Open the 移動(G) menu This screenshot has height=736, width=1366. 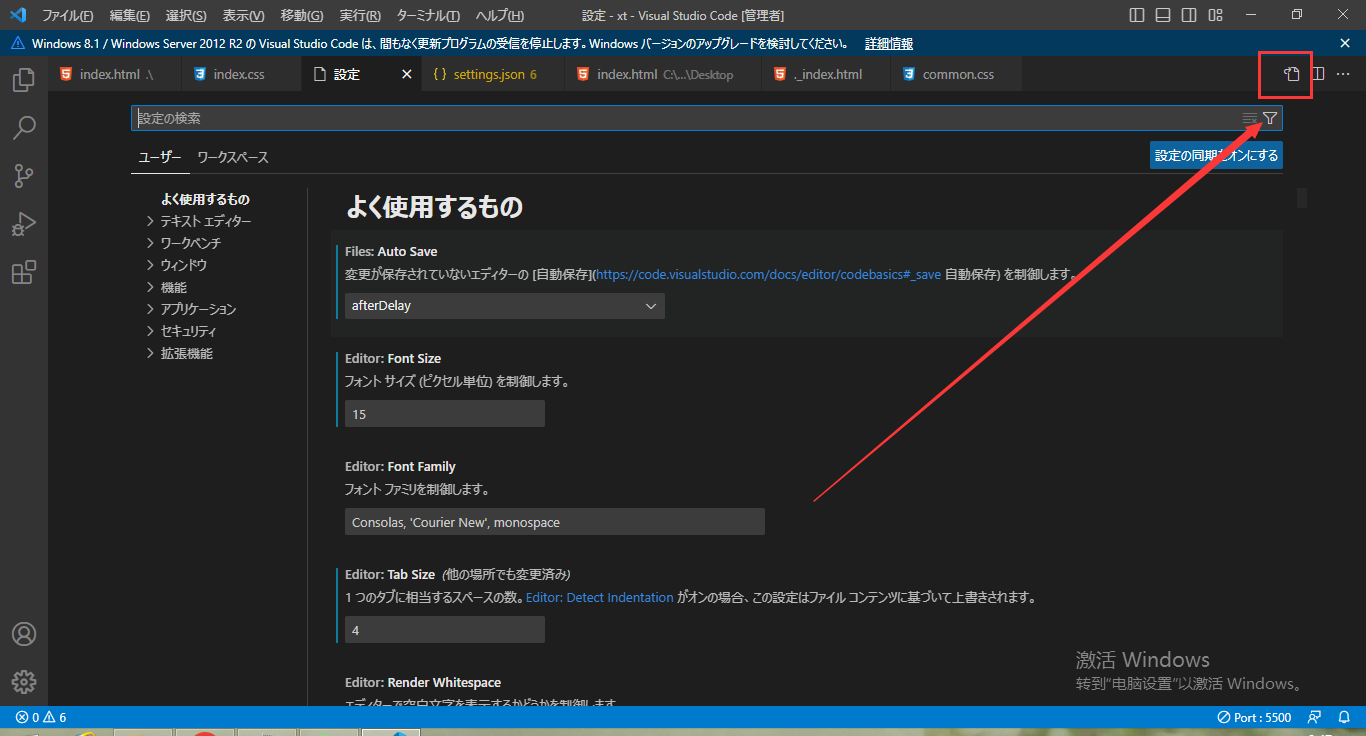(x=302, y=15)
